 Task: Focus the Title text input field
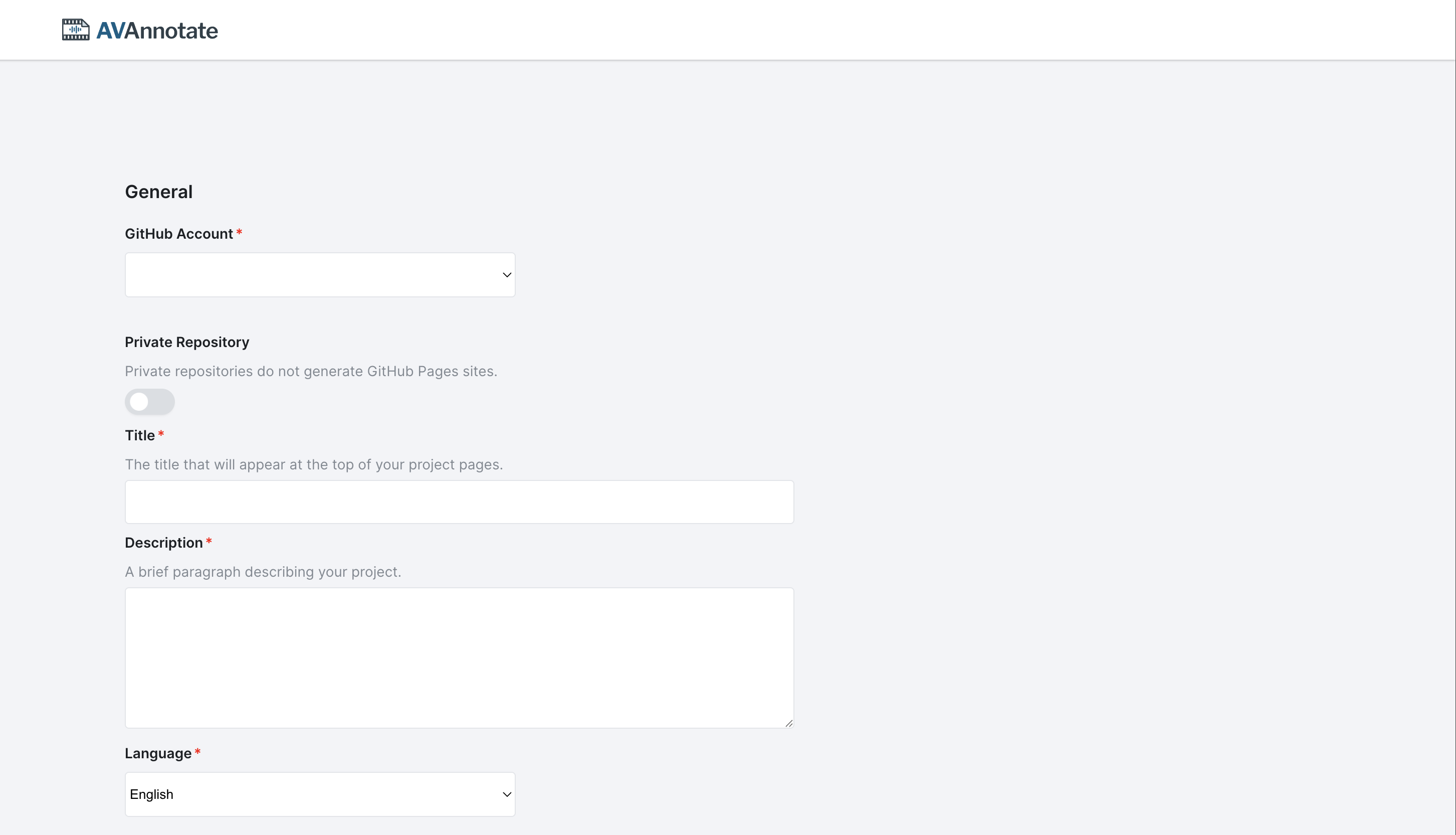pyautogui.click(x=459, y=502)
